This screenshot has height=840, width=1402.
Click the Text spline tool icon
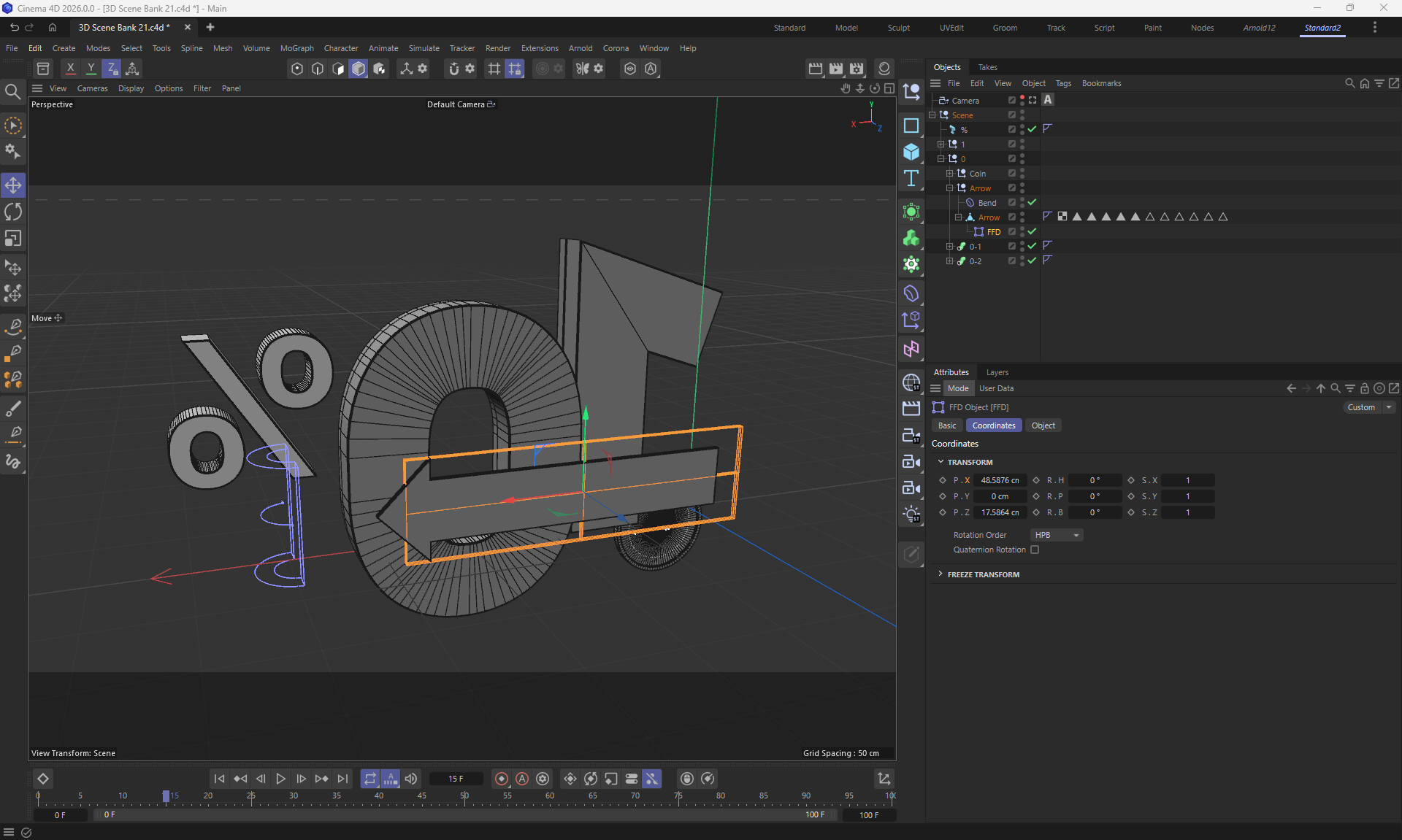pos(911,179)
